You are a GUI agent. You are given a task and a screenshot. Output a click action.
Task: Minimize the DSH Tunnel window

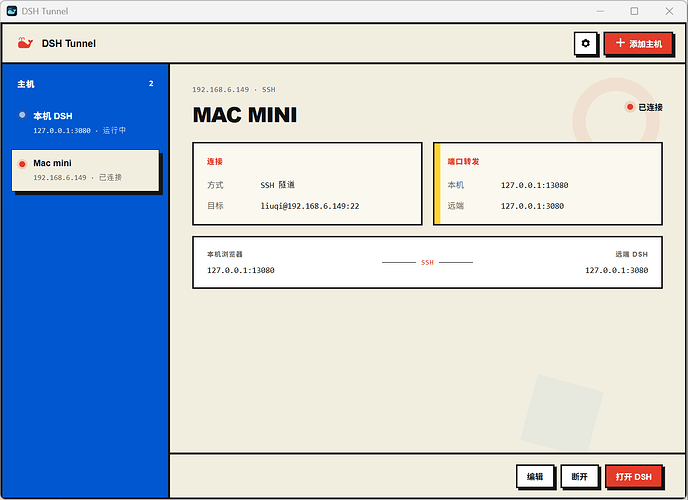(x=600, y=11)
